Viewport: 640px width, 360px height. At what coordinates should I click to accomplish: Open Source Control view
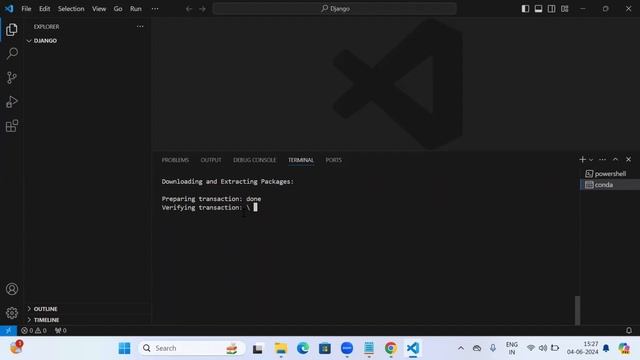coord(12,78)
